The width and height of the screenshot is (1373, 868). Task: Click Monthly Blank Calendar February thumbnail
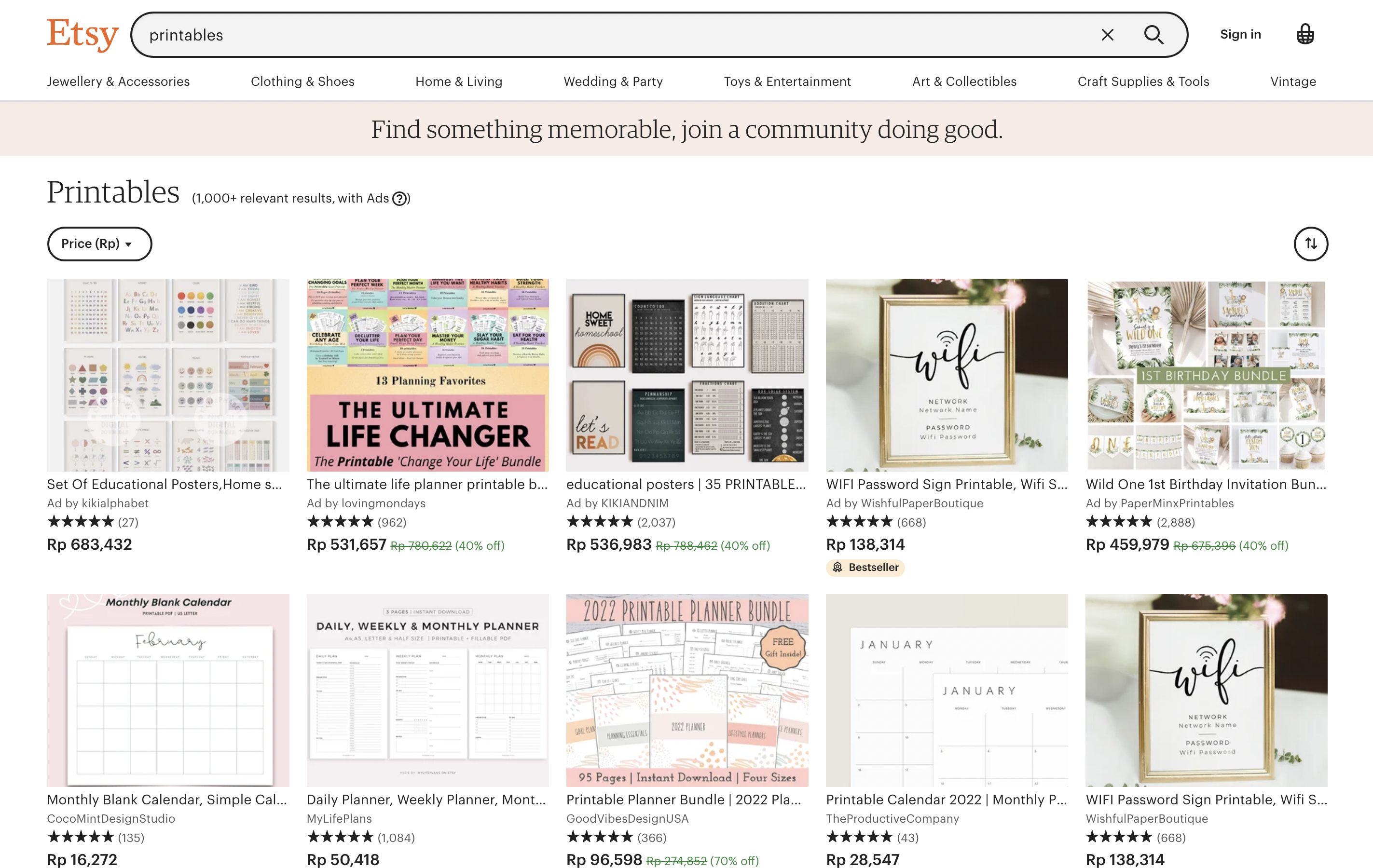168,690
